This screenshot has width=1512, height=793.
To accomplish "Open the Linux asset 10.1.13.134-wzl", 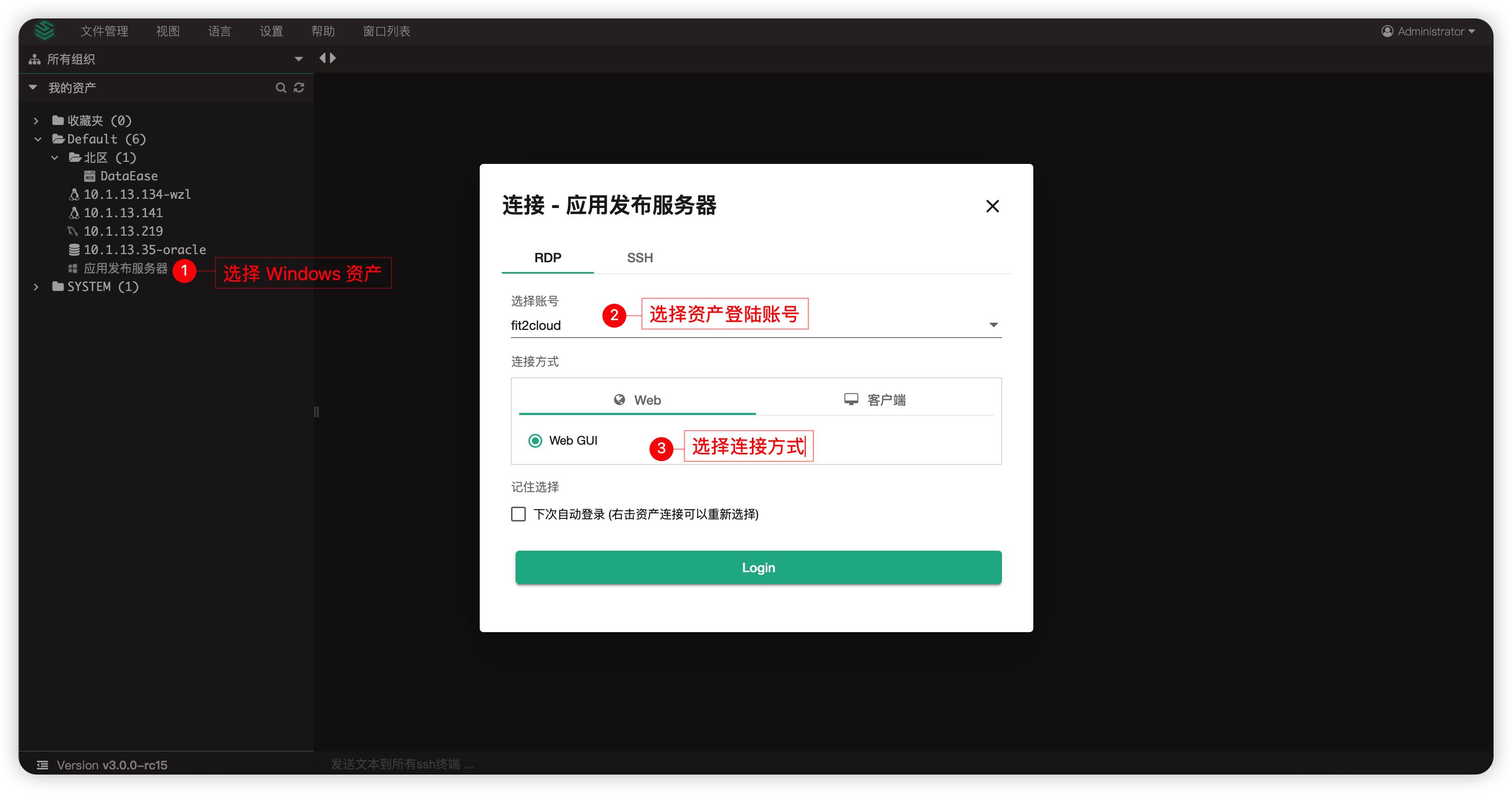I will [137, 194].
